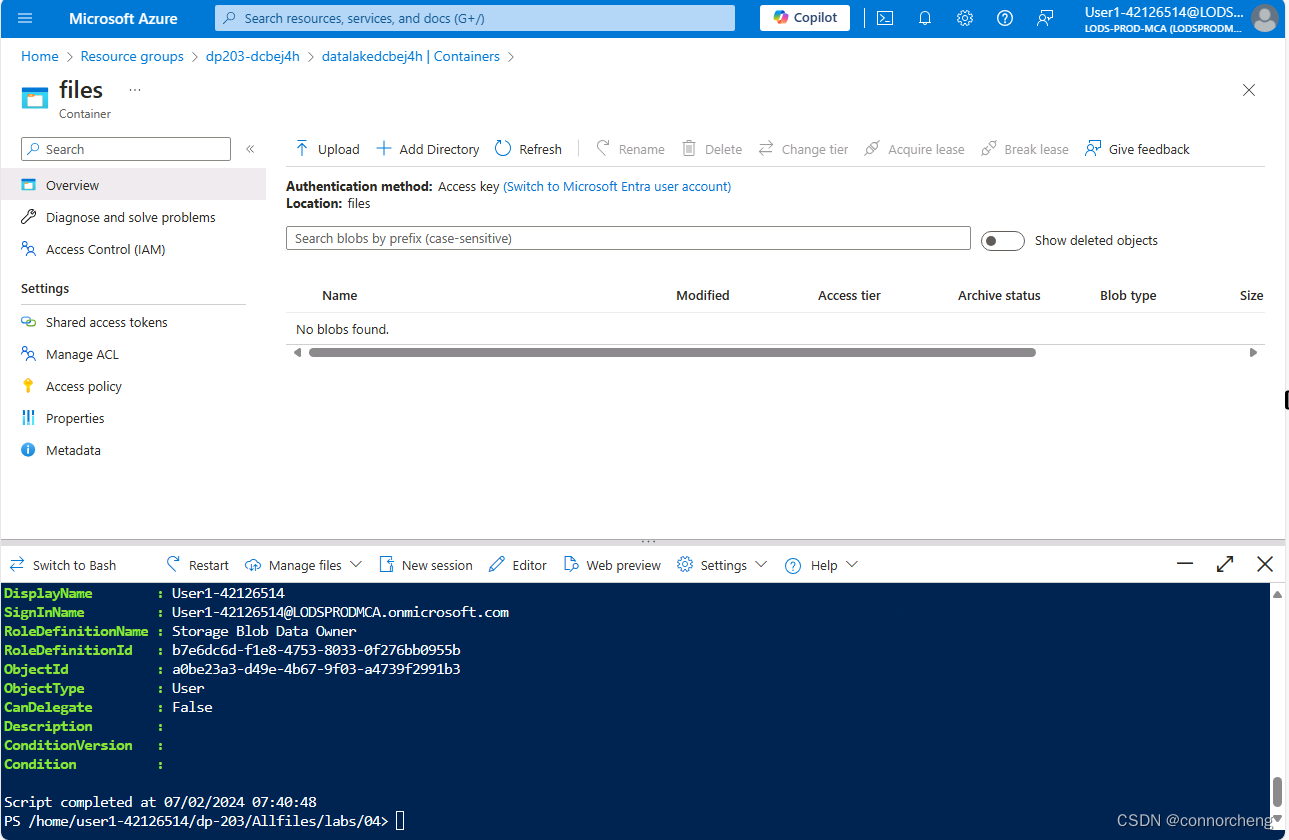Open the Azure portal hamburger menu
Screen dimensions: 1289x840
click(x=25, y=18)
